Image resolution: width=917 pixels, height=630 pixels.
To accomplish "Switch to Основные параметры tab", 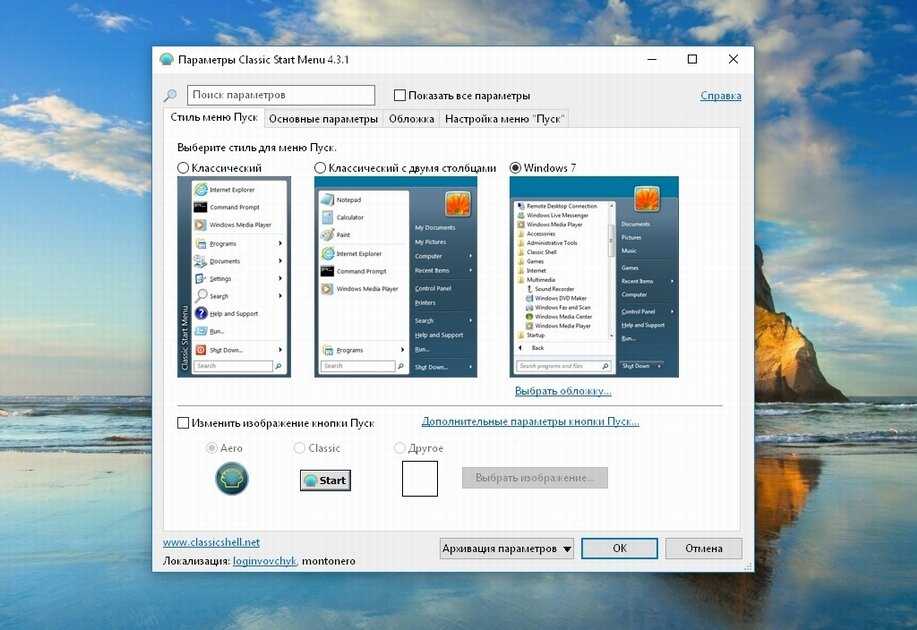I will (x=323, y=119).
